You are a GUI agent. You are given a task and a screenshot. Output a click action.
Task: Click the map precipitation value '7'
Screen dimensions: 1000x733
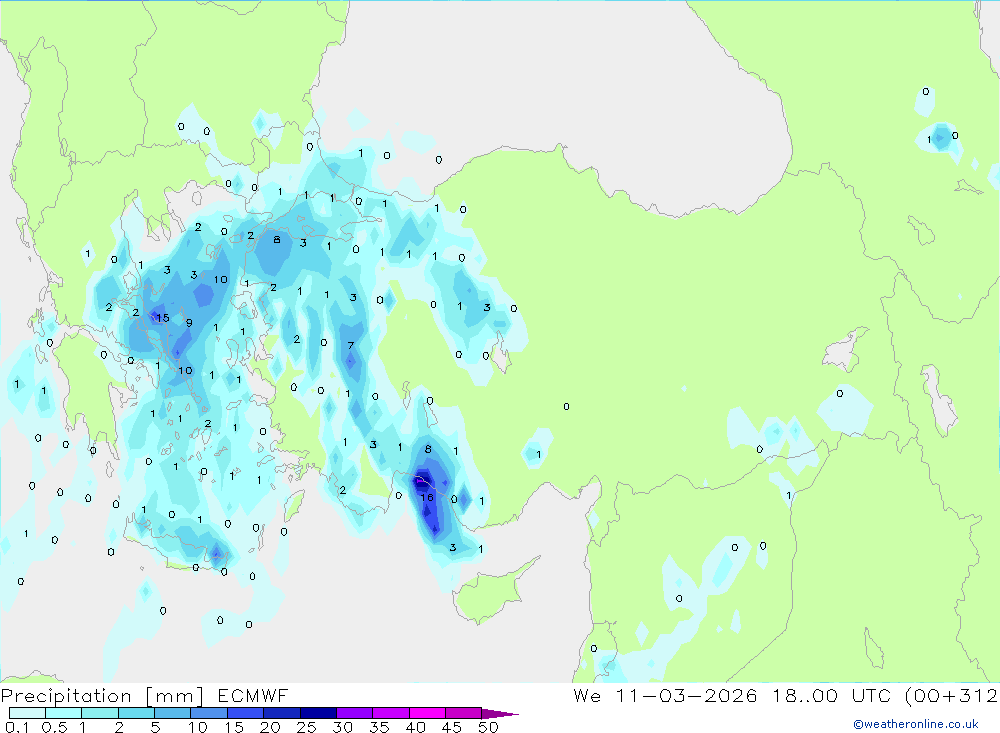tap(351, 346)
